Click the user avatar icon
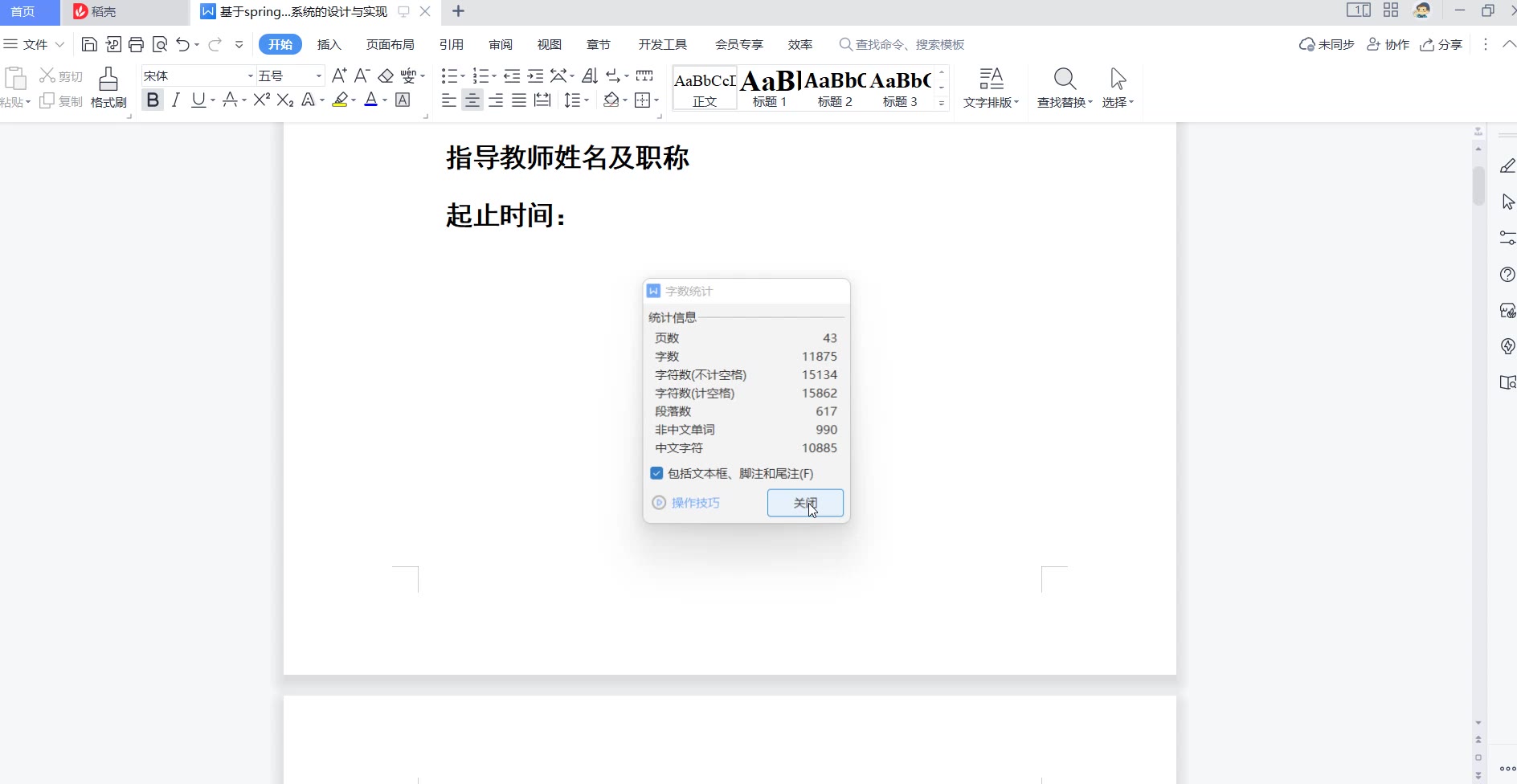Screen dimensions: 1517x784 [x=1422, y=10]
